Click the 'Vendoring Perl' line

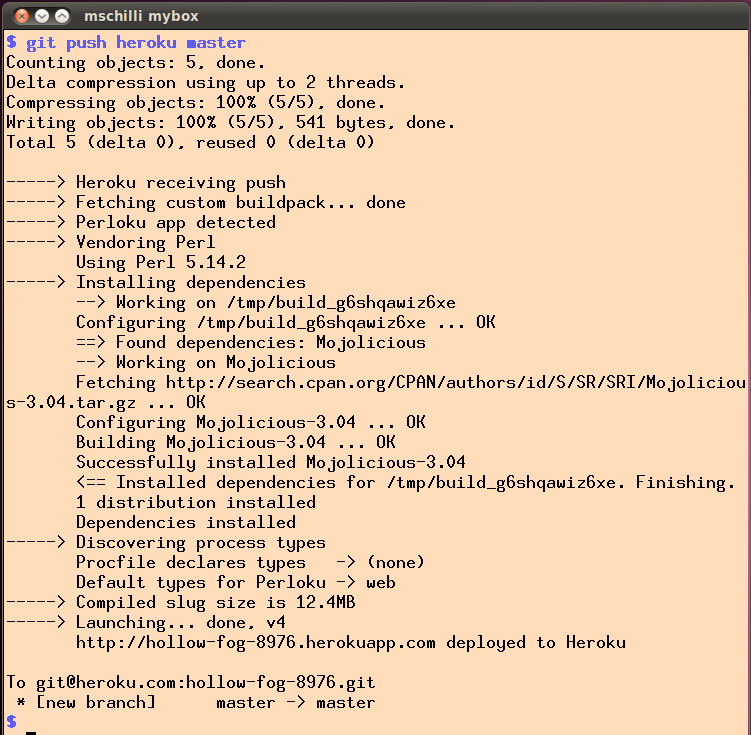tap(111, 242)
